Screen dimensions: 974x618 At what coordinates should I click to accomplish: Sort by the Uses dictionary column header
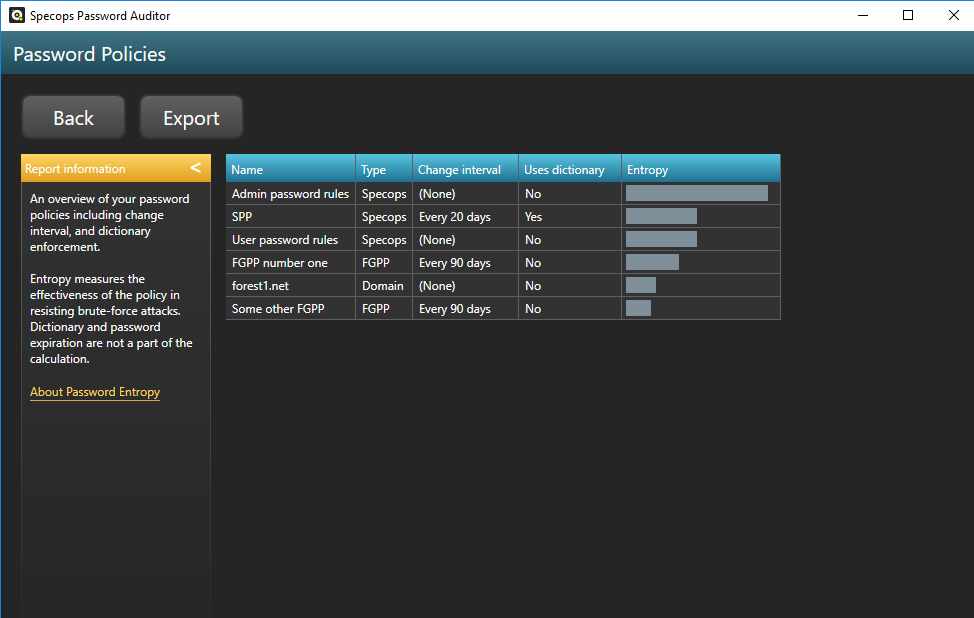click(x=570, y=169)
